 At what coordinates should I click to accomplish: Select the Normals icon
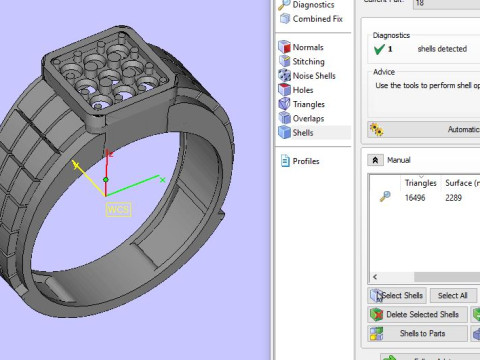284,47
